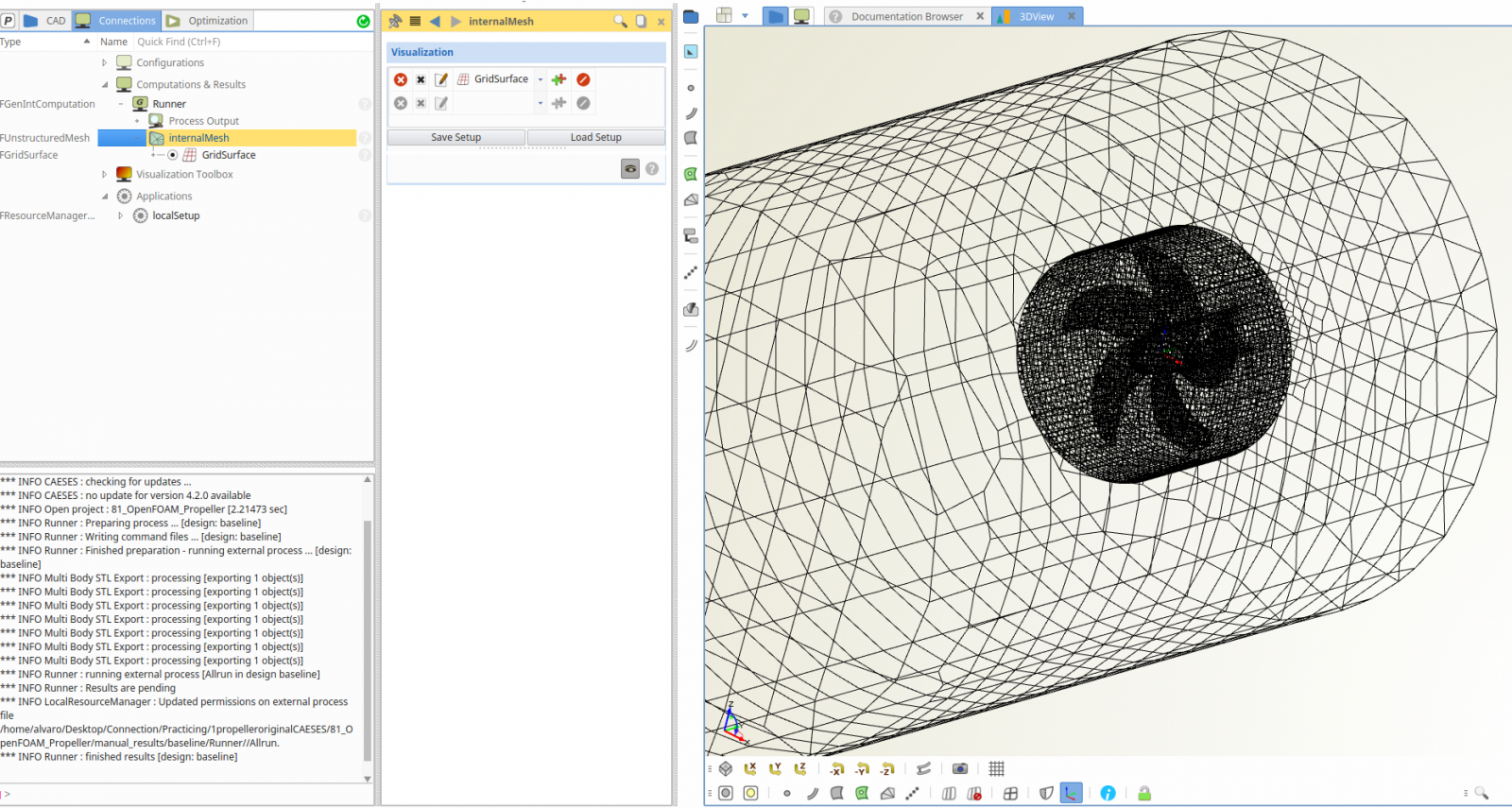Select the GridSurface tree item
1512x808 pixels.
pos(229,155)
